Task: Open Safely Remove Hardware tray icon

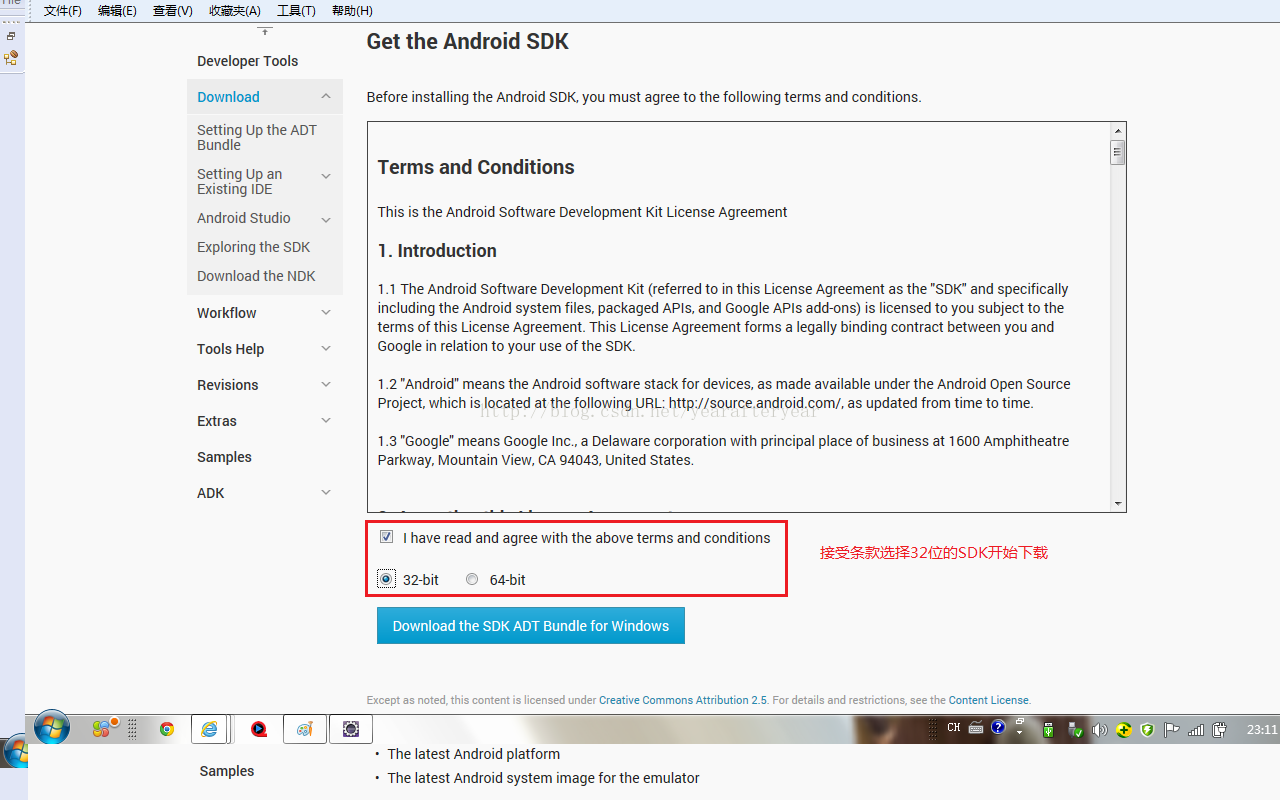Action: [x=1076, y=730]
